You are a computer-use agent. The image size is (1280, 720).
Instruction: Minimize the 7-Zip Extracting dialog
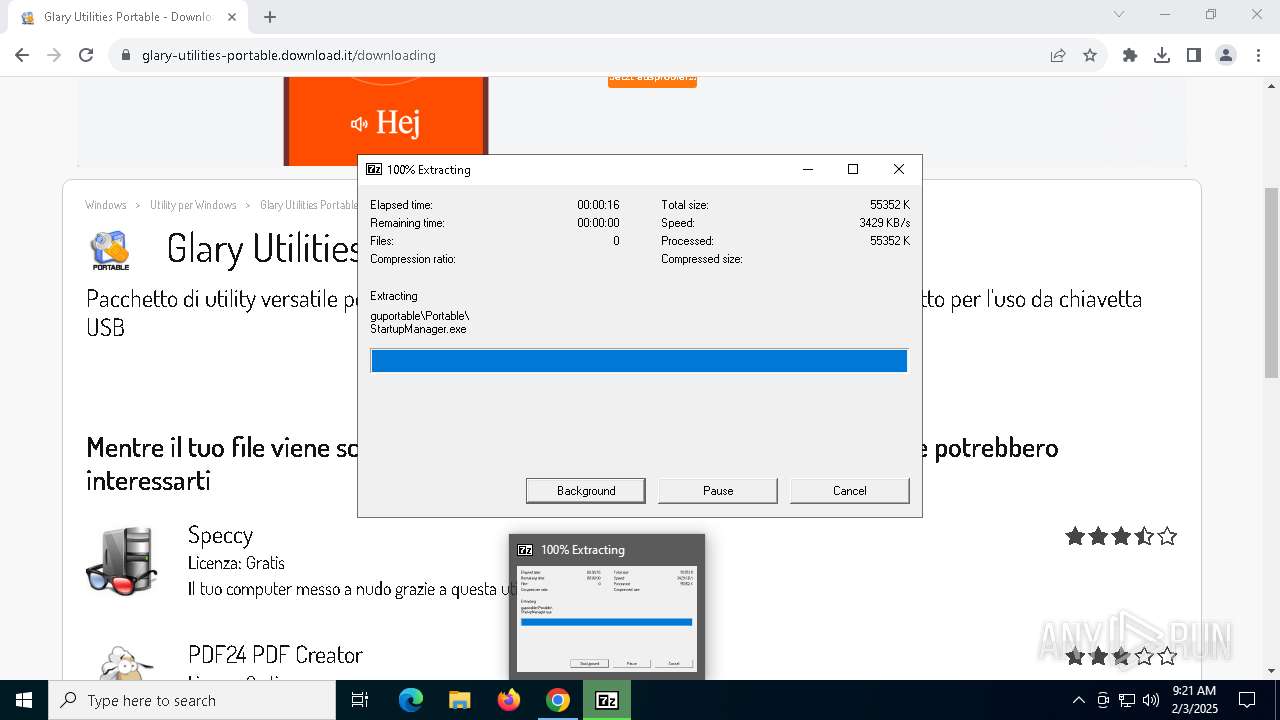click(808, 169)
